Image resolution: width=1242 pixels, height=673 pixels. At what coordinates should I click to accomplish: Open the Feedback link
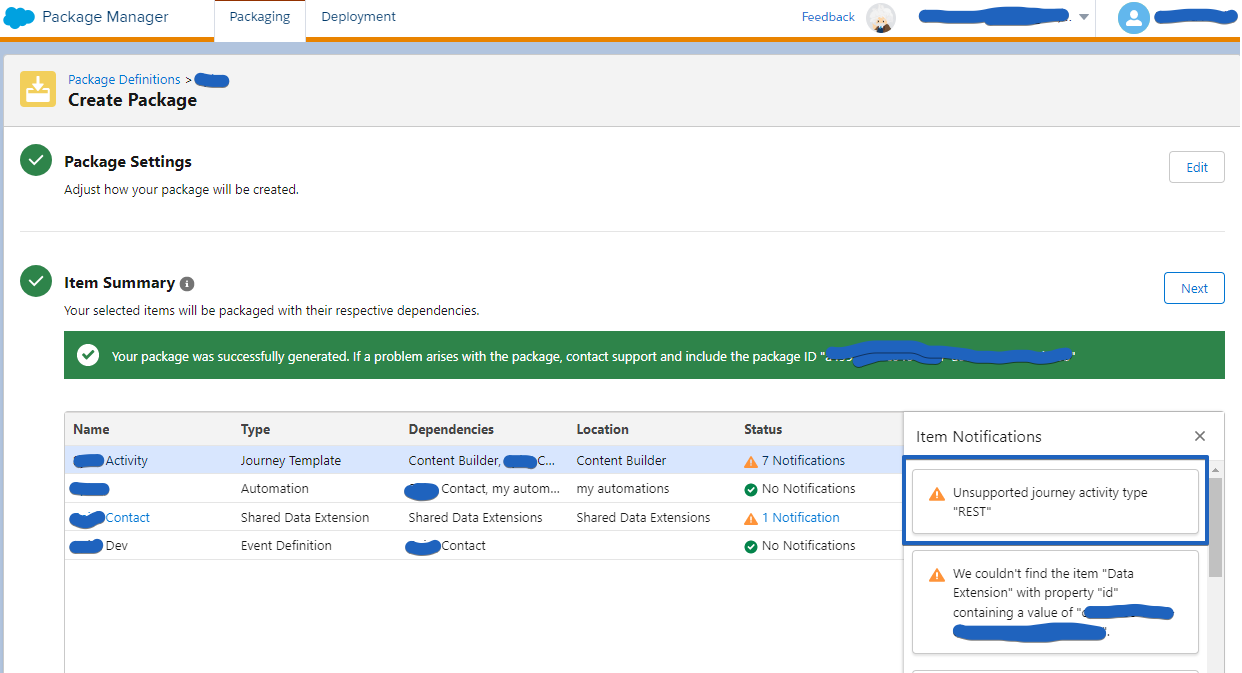coord(828,17)
